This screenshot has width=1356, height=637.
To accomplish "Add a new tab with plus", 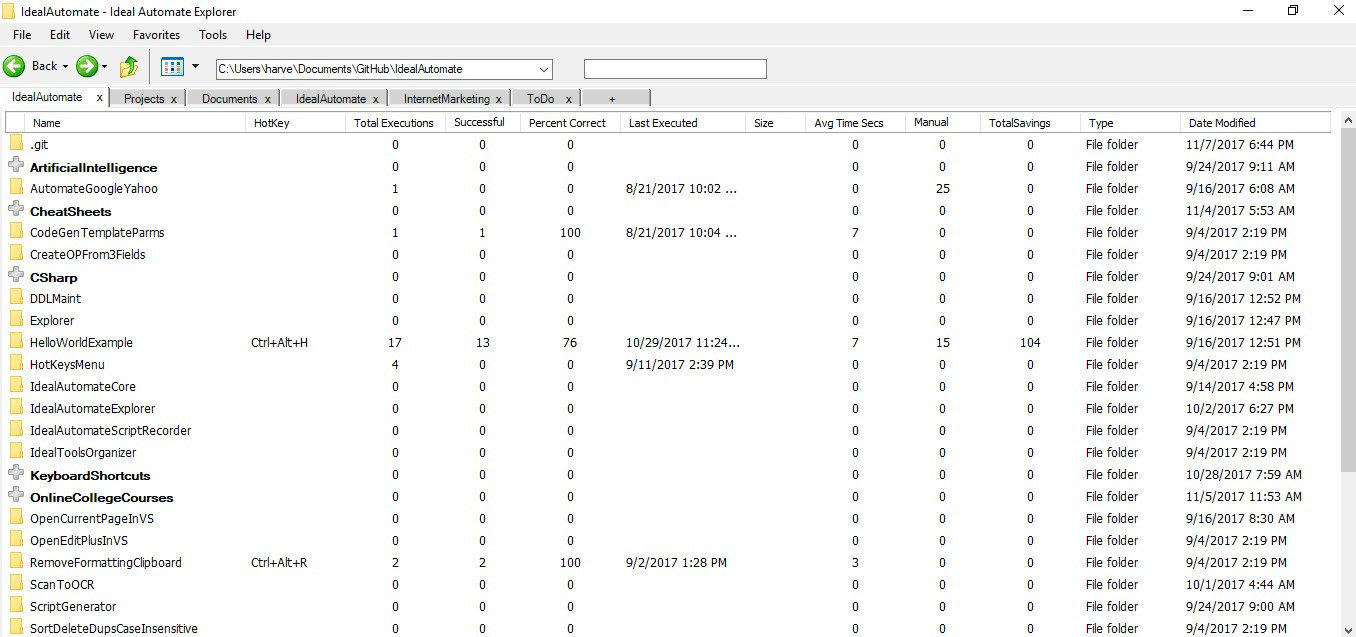I will pos(612,99).
